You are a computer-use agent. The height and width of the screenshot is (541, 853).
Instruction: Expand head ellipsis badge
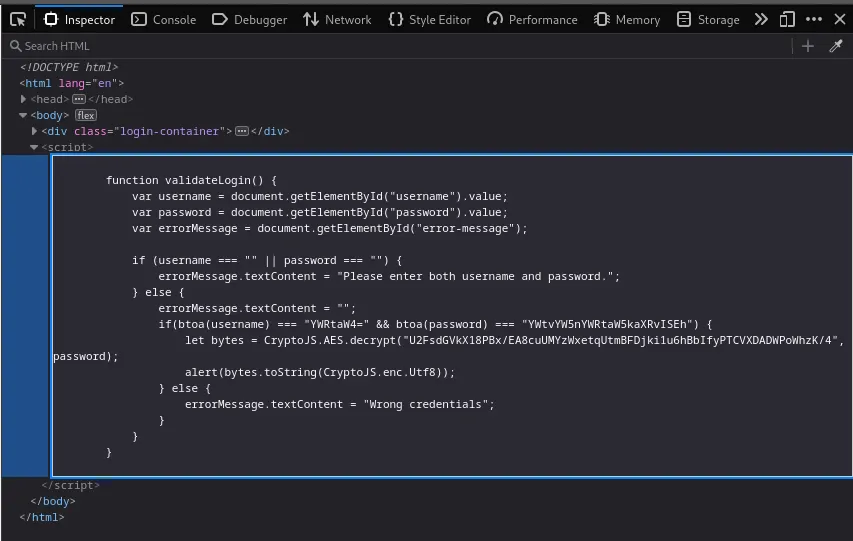[79, 99]
